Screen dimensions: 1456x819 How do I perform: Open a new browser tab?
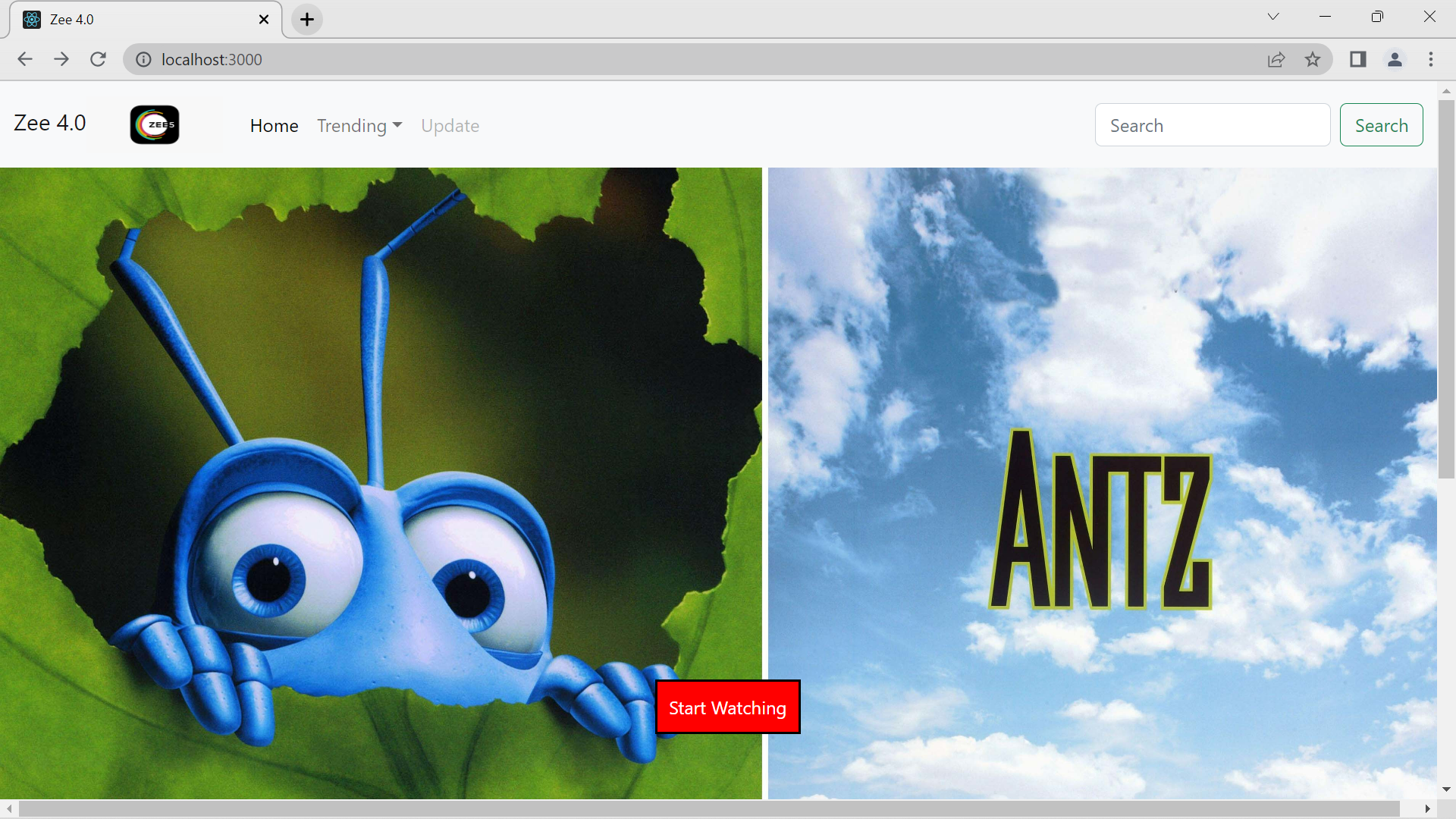[x=307, y=20]
